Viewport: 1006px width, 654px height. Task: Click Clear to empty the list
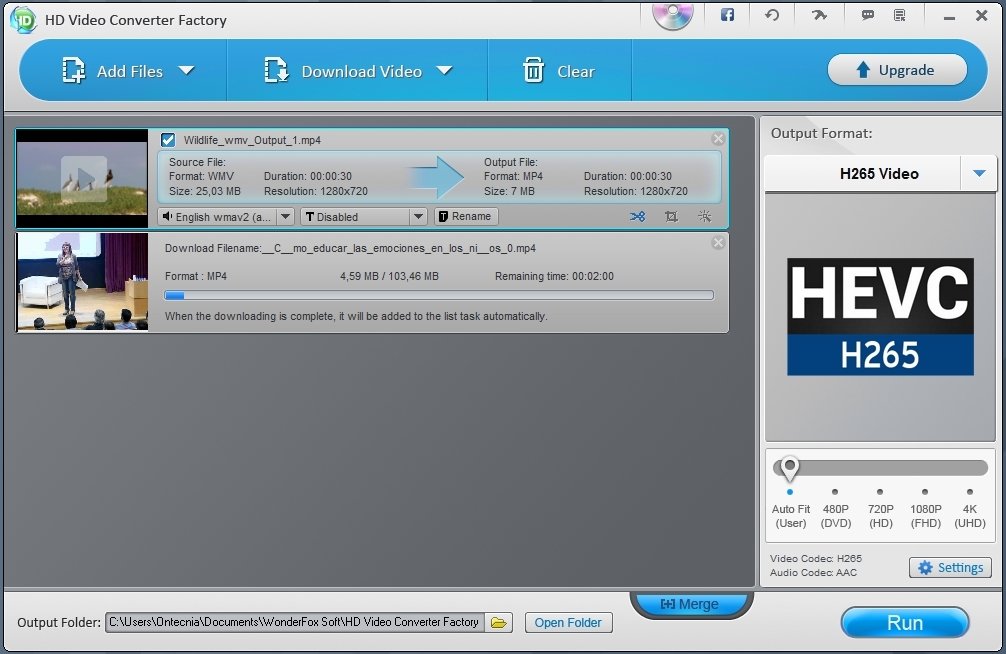point(559,71)
